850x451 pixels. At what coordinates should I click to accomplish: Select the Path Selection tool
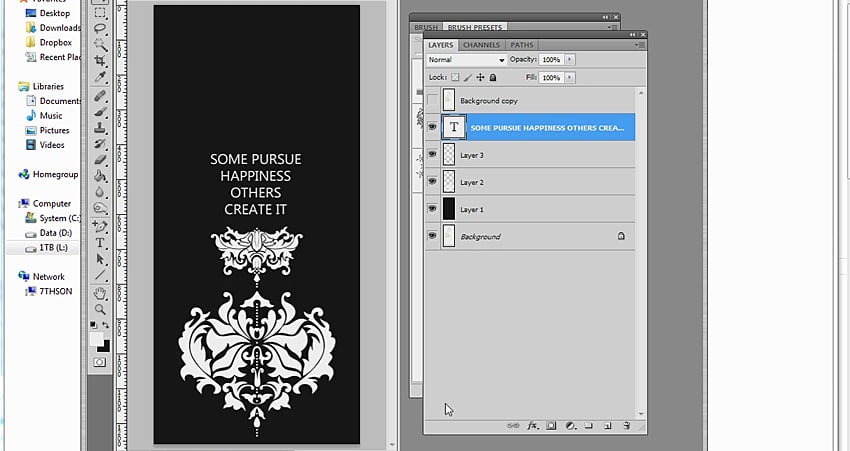coord(100,259)
